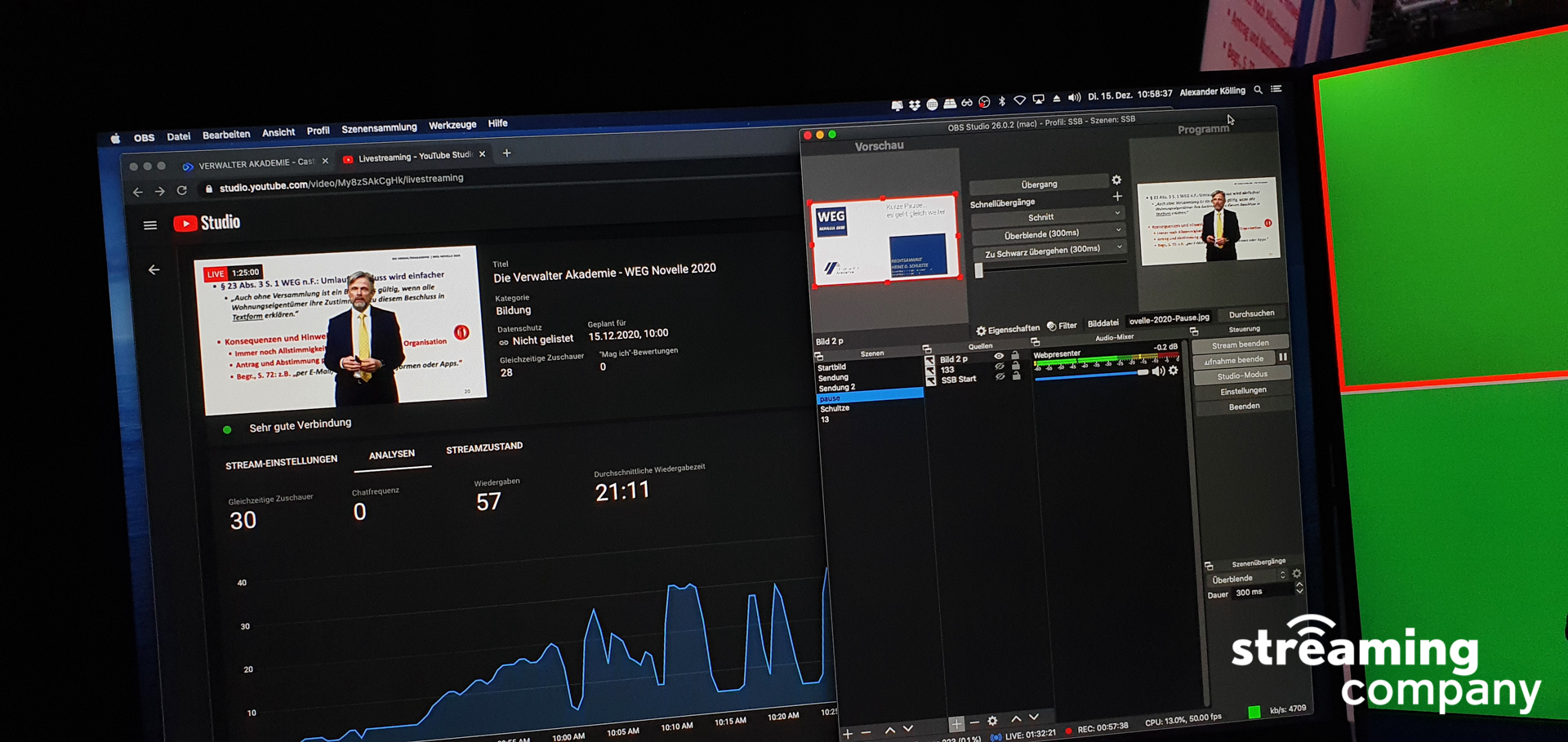1568x742 pixels.
Task: Open Eigenschaften for the selected source
Action: pos(1008,330)
